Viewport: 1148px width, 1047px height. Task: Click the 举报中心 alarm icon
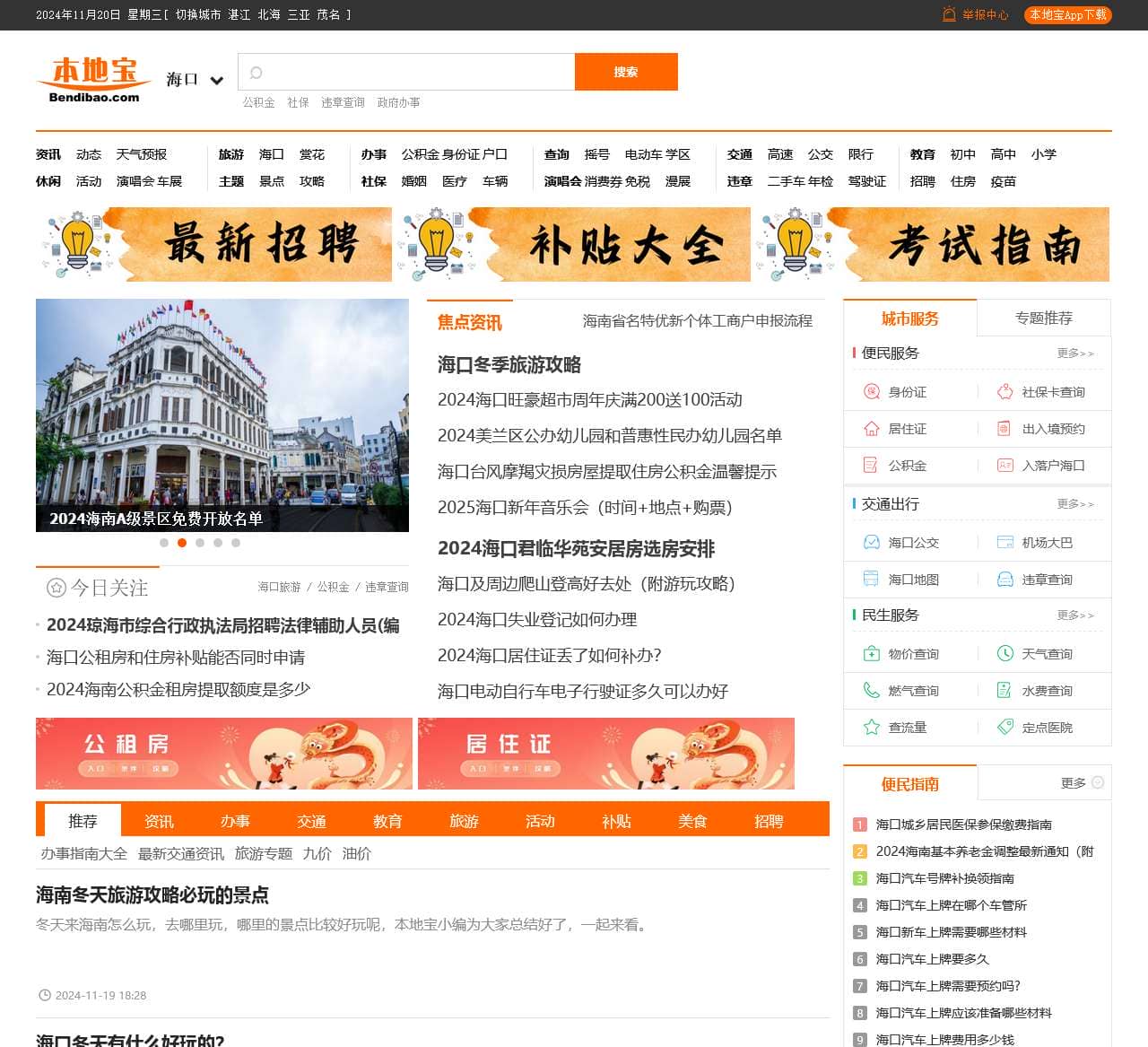coord(949,14)
